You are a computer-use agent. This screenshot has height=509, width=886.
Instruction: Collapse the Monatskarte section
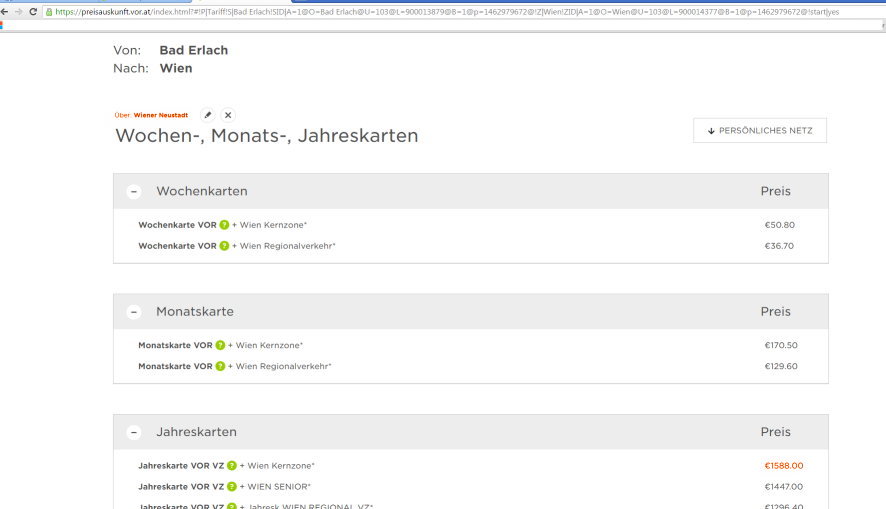[x=134, y=312]
